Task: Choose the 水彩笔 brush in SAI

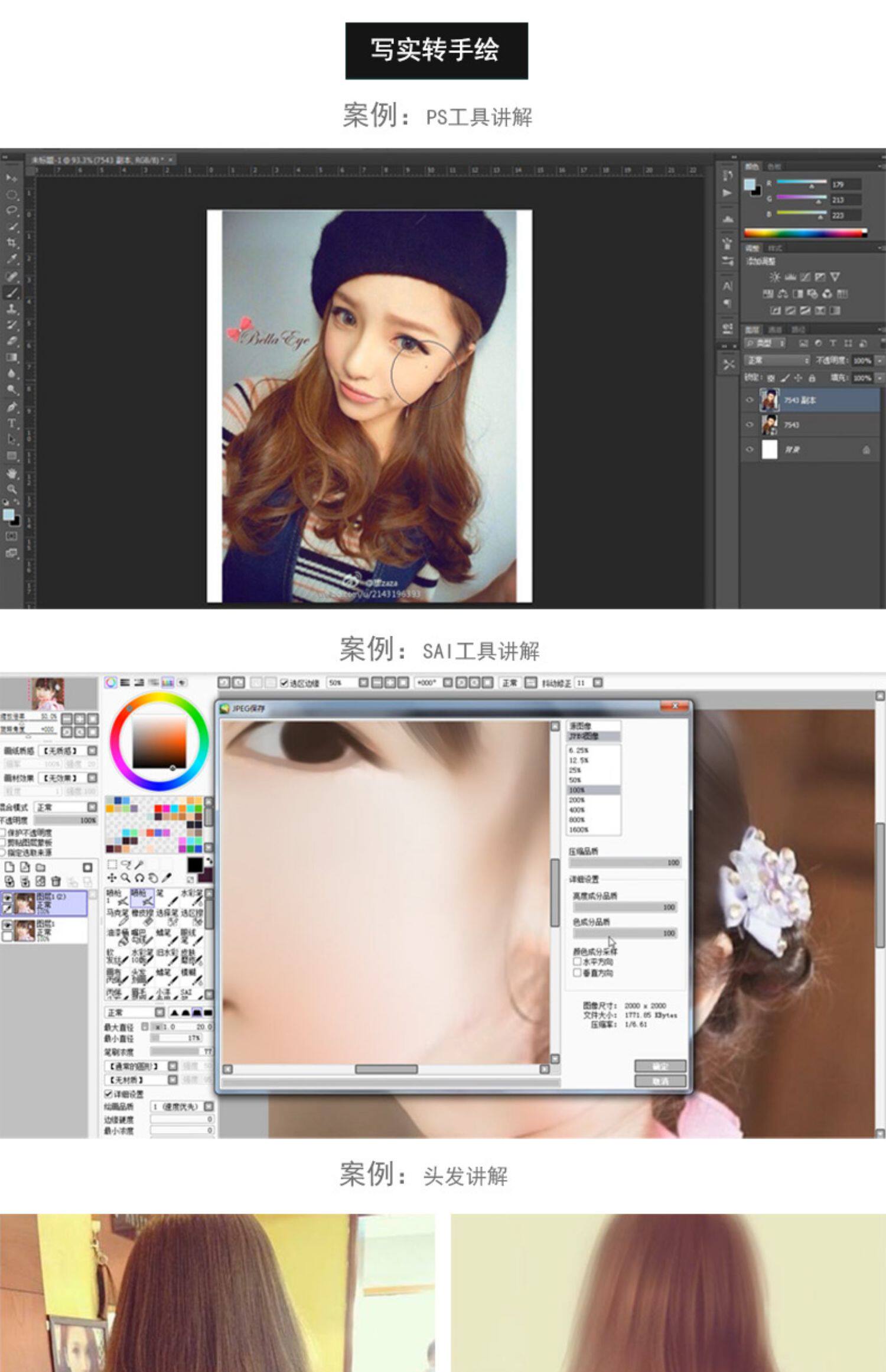Action: click(192, 897)
